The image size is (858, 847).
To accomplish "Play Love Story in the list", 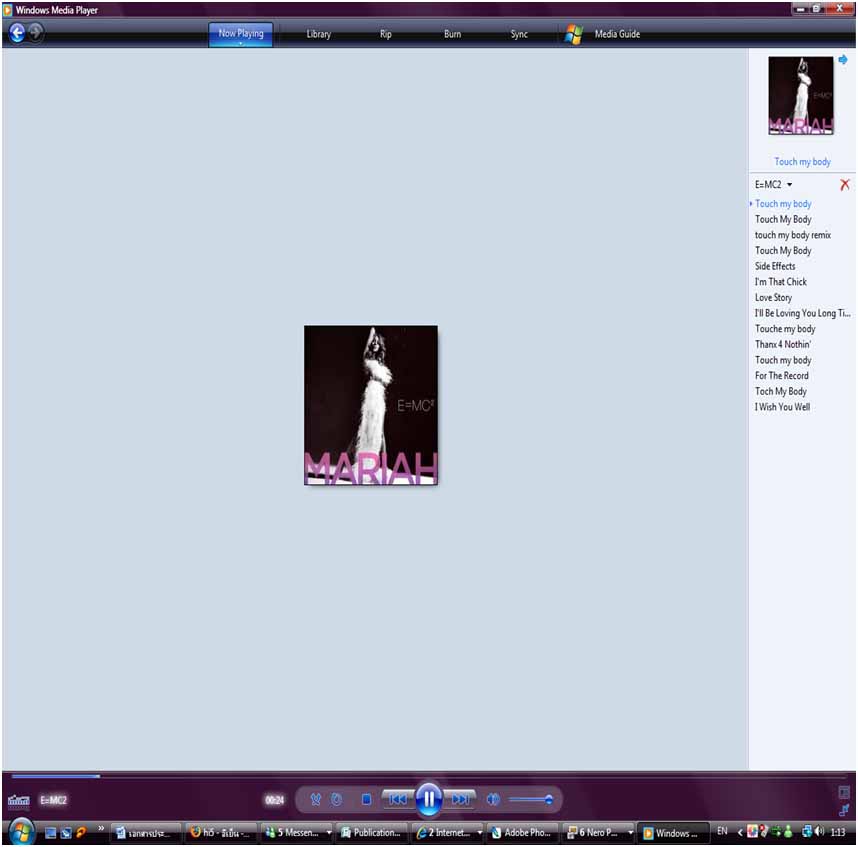I will [773, 298].
